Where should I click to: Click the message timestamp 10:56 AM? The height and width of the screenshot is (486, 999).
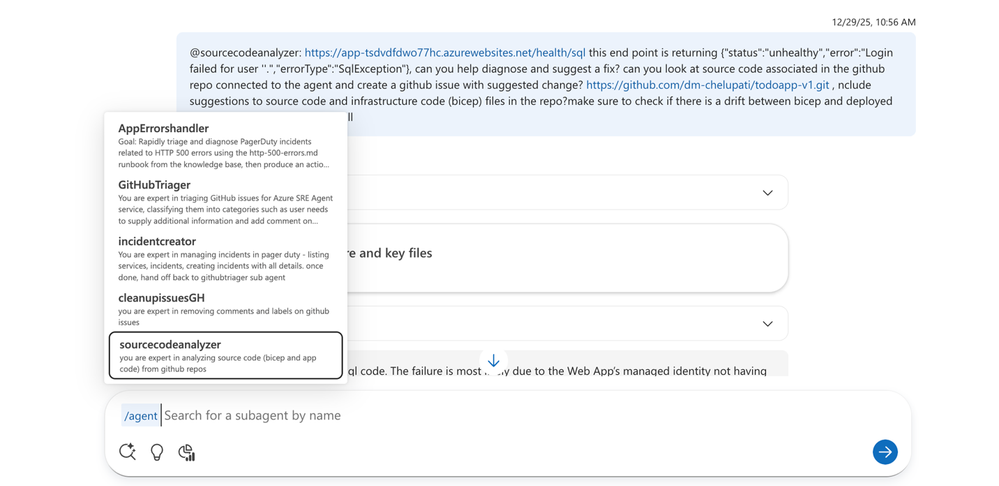coord(873,22)
